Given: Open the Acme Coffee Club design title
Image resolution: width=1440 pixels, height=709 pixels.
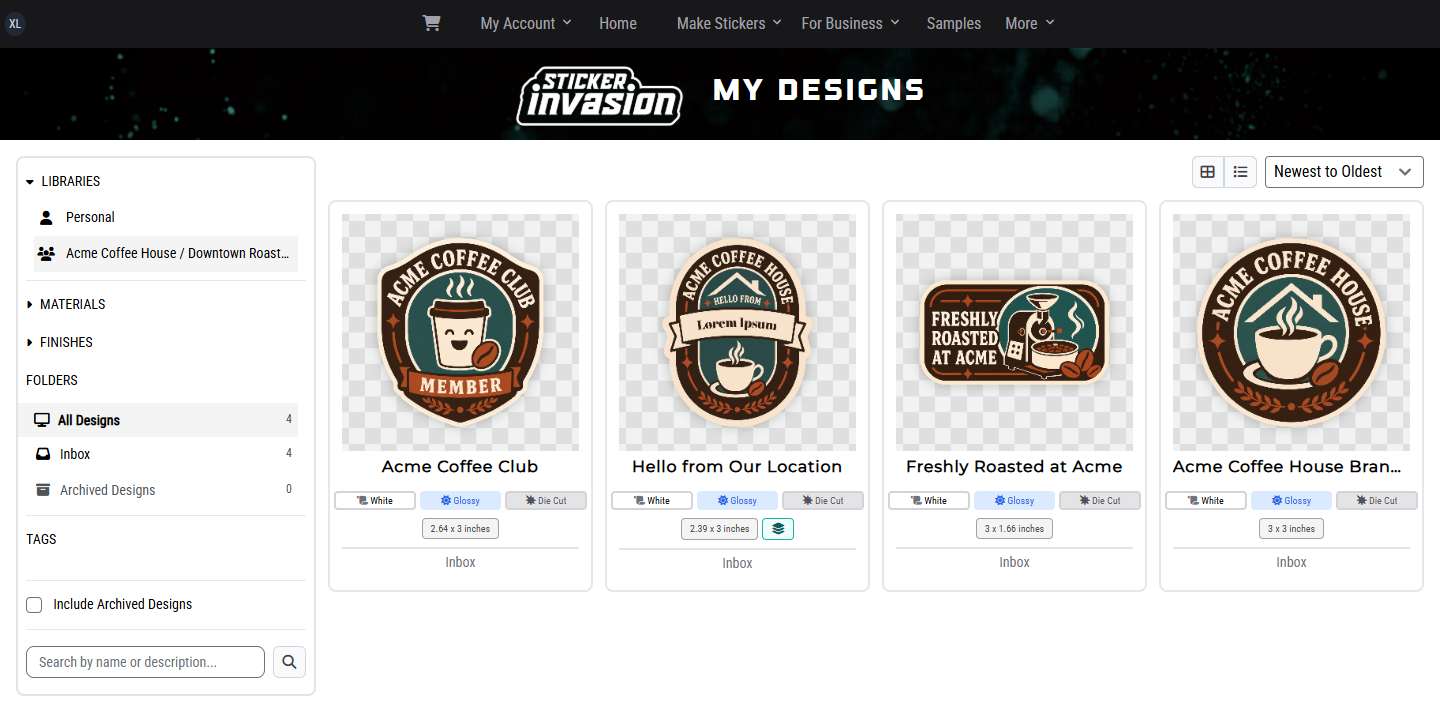Looking at the screenshot, I should pyautogui.click(x=460, y=467).
